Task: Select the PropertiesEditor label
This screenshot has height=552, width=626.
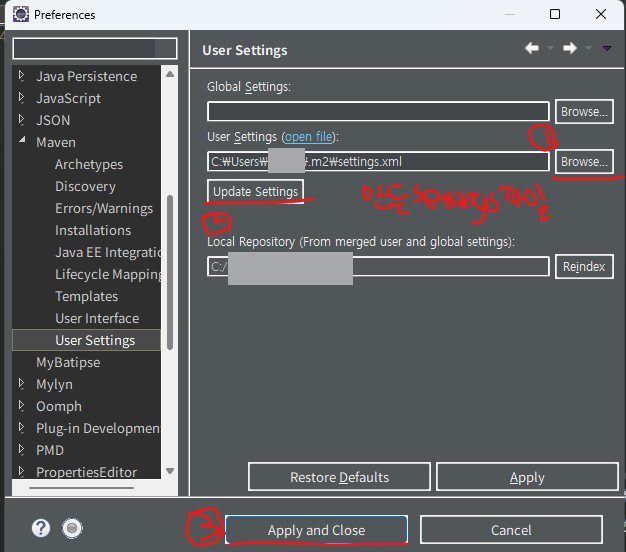Action: coord(86,472)
